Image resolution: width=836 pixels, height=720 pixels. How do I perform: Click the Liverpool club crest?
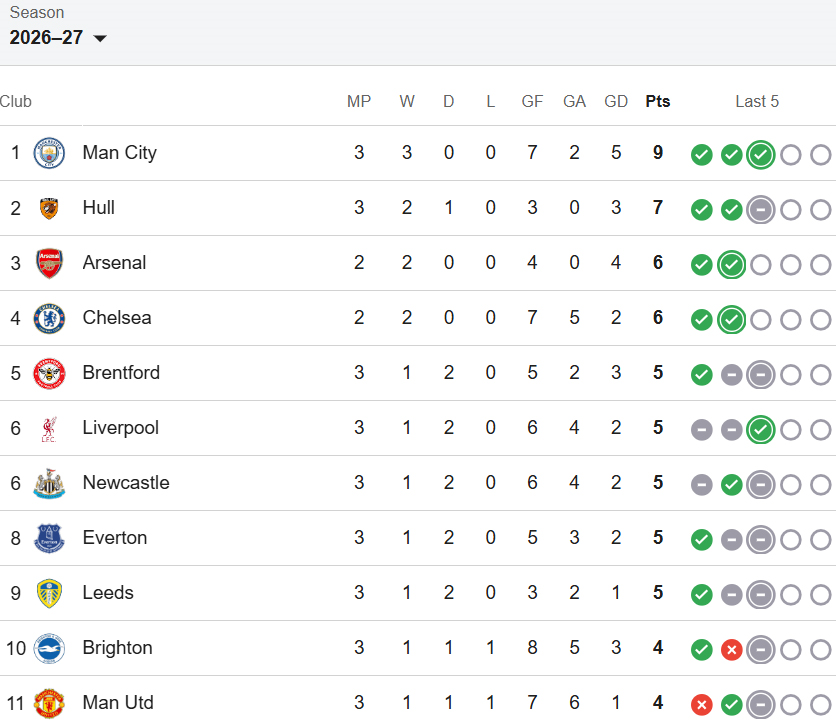point(49,429)
